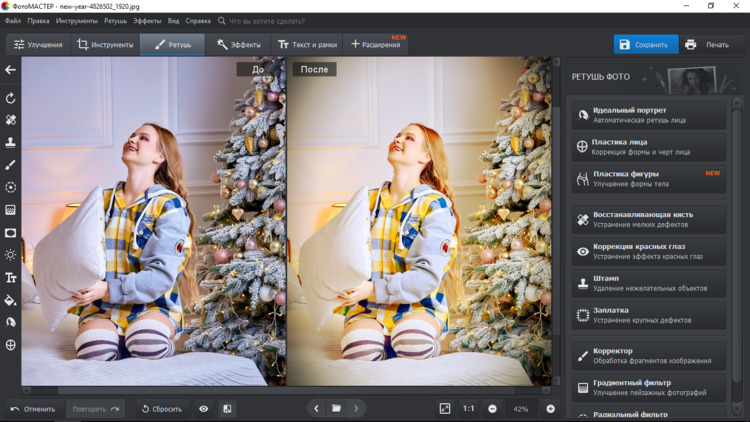Click the Сбросить reset button
This screenshot has height=422, width=750.
point(162,408)
